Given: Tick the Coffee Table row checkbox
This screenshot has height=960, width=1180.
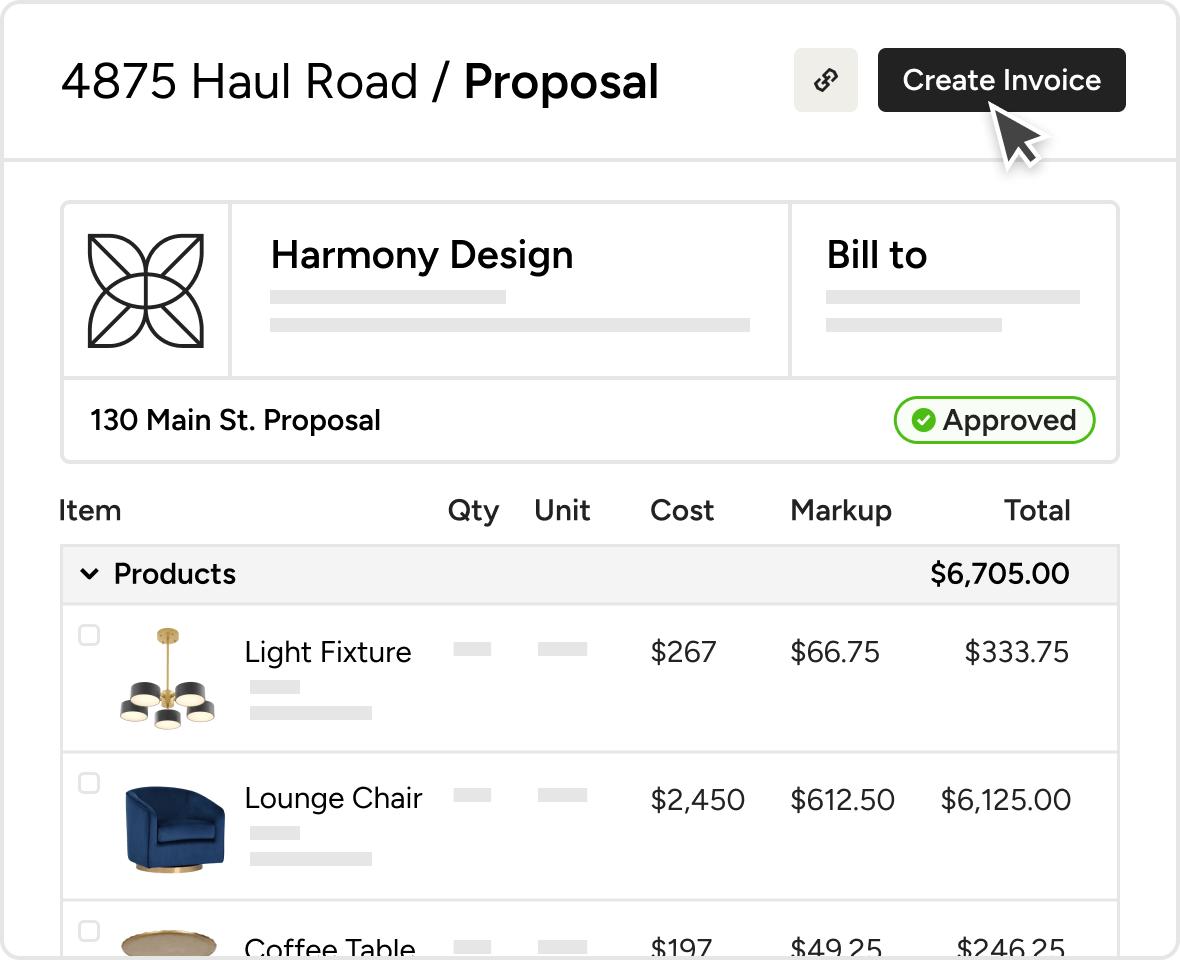Looking at the screenshot, I should click(89, 931).
